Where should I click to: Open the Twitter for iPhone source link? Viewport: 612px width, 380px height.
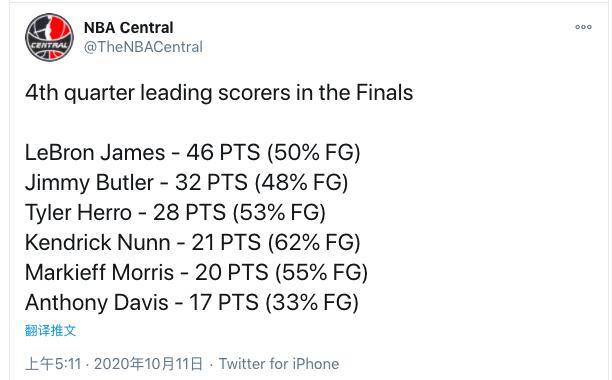pos(279,364)
